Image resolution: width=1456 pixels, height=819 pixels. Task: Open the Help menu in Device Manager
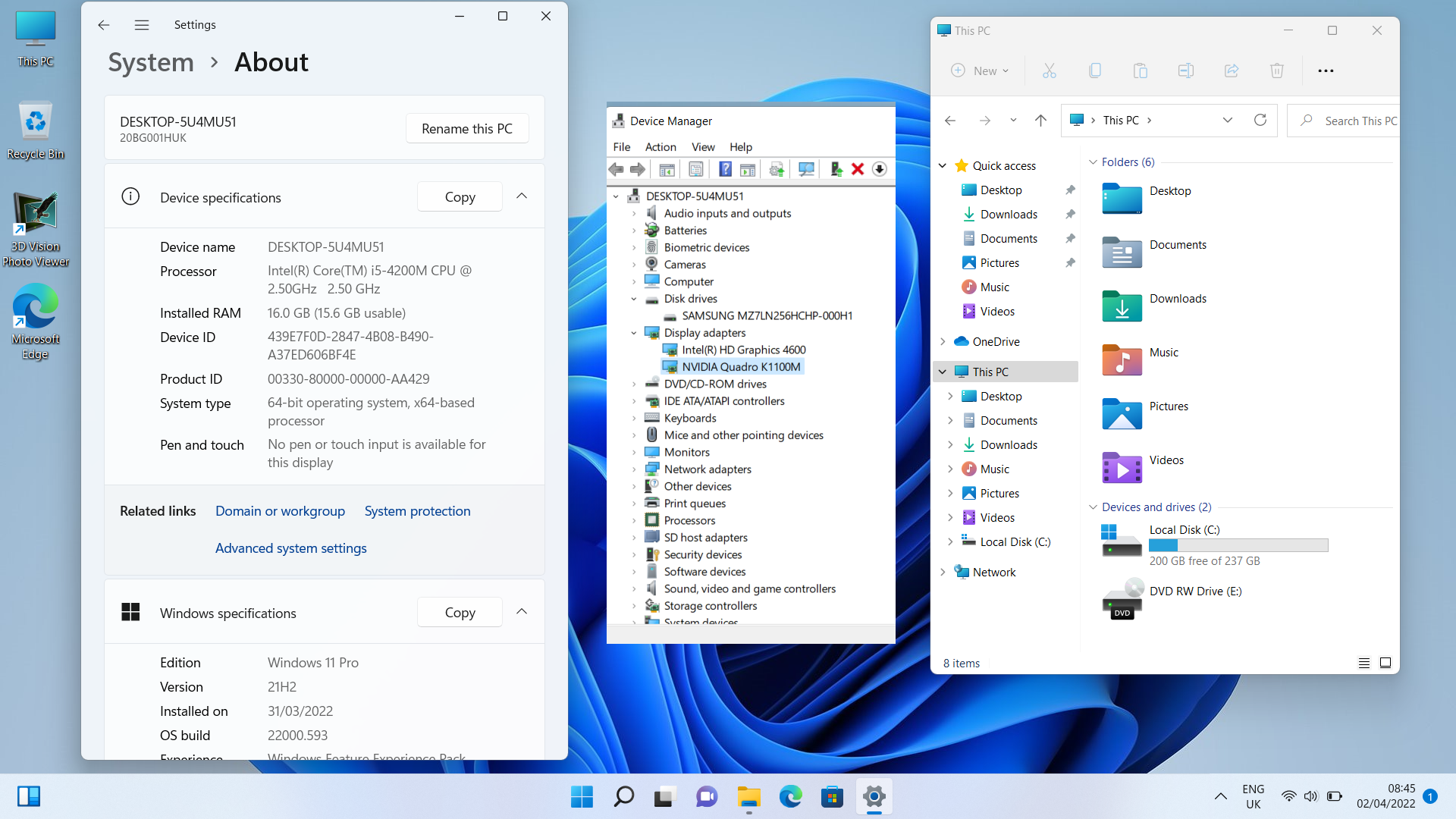(x=741, y=147)
